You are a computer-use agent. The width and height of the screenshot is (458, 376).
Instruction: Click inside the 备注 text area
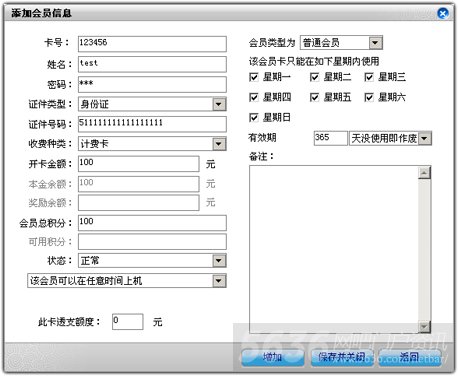click(334, 249)
